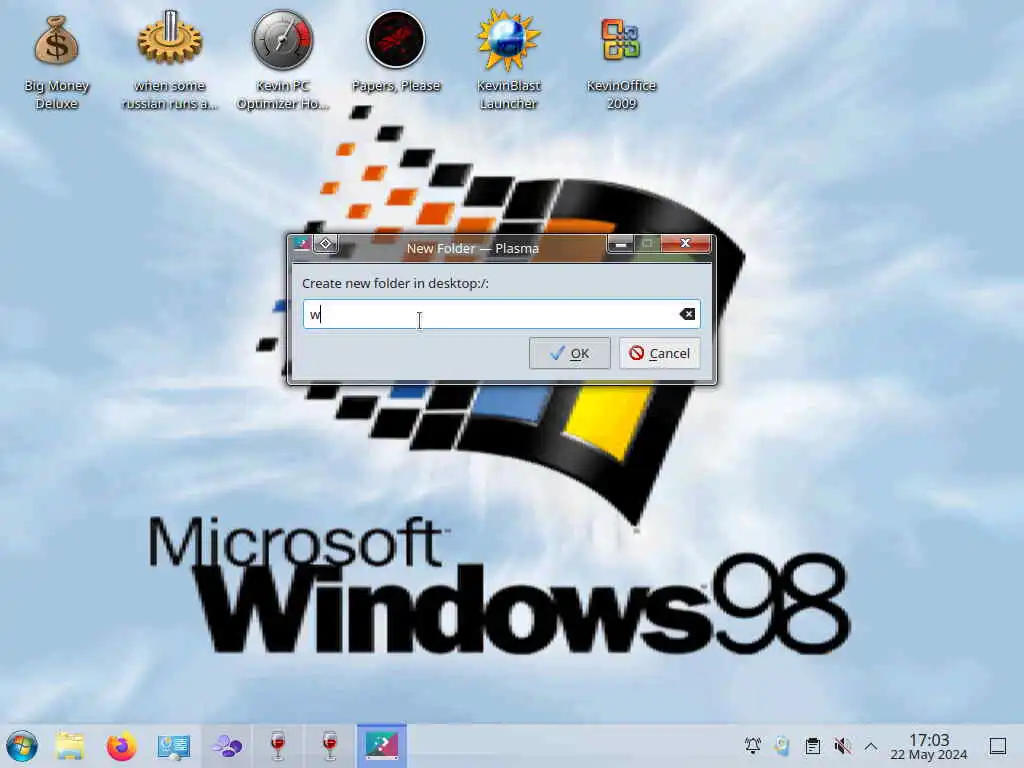1024x768 pixels.
Task: Open the system settings taskbar icon
Action: pos(174,746)
